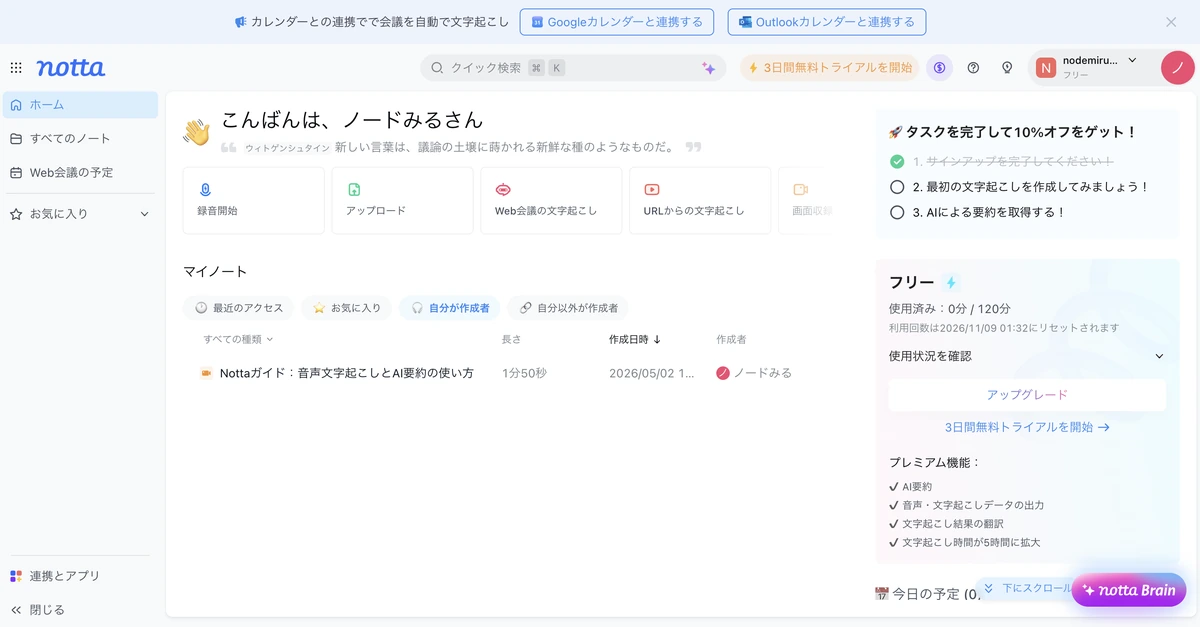The image size is (1200, 627).
Task: Click the アップグレード button
Action: pyautogui.click(x=1027, y=395)
